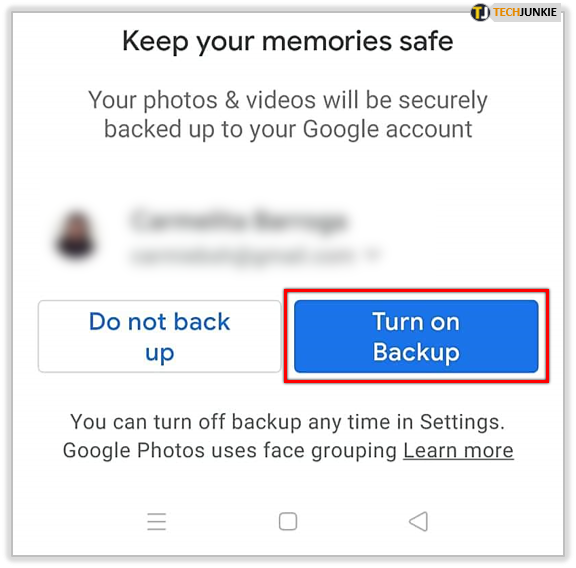Tap the blurred profile avatar picture

76,235
